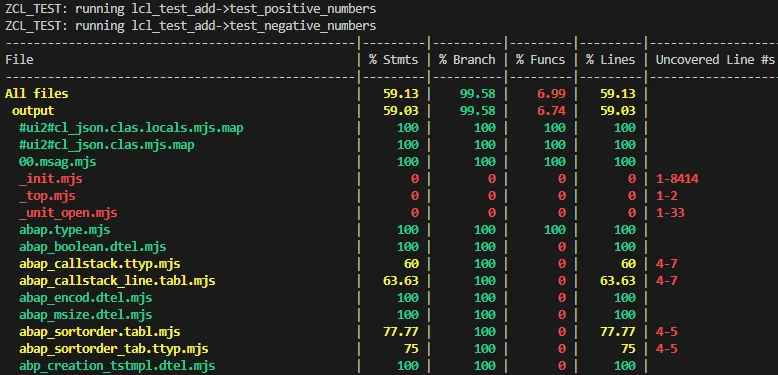The image size is (778, 375).
Task: Click the 'All files' row label
Action: point(37,94)
